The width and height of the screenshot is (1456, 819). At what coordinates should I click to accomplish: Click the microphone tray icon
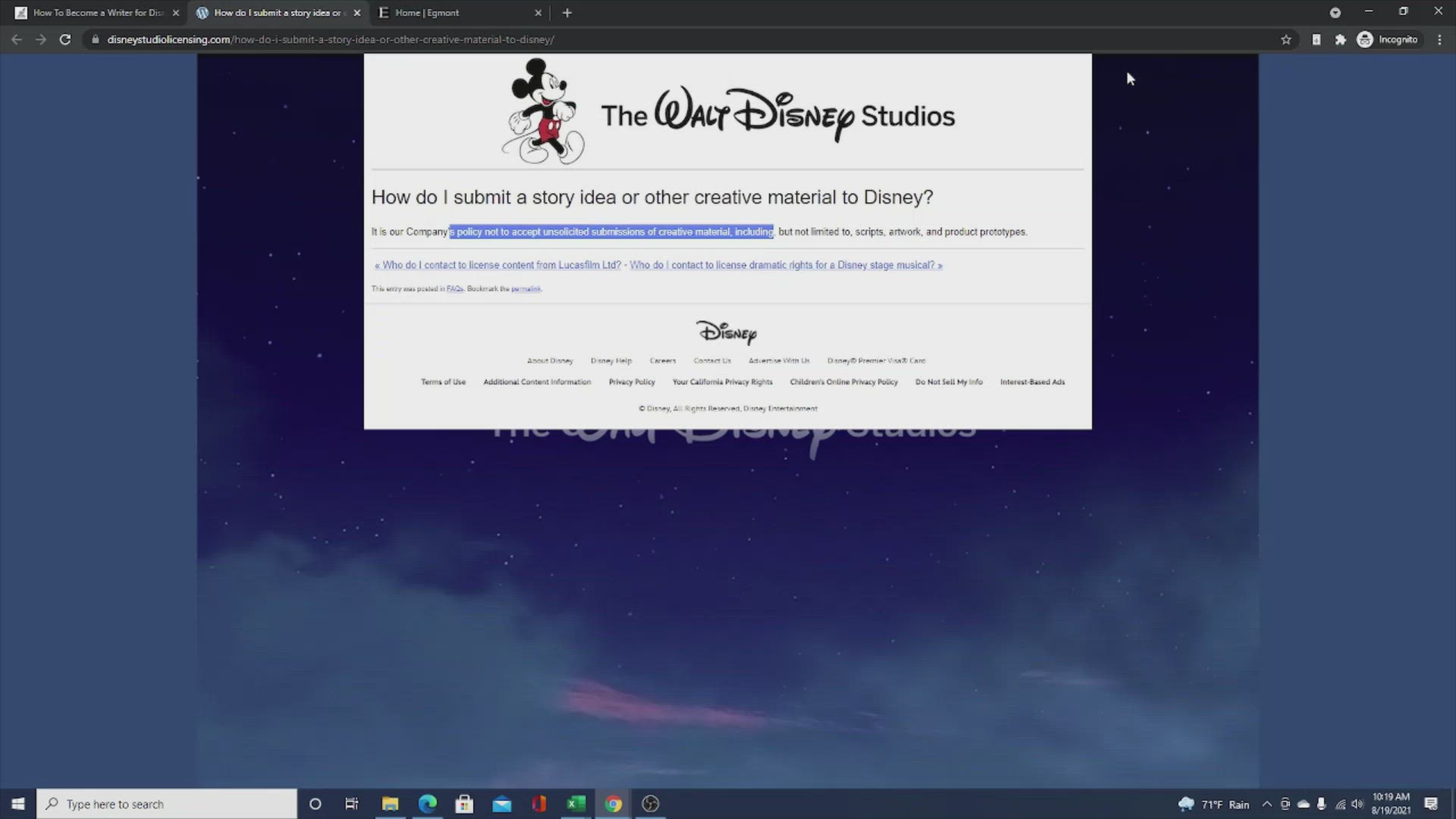pyautogui.click(x=1322, y=804)
